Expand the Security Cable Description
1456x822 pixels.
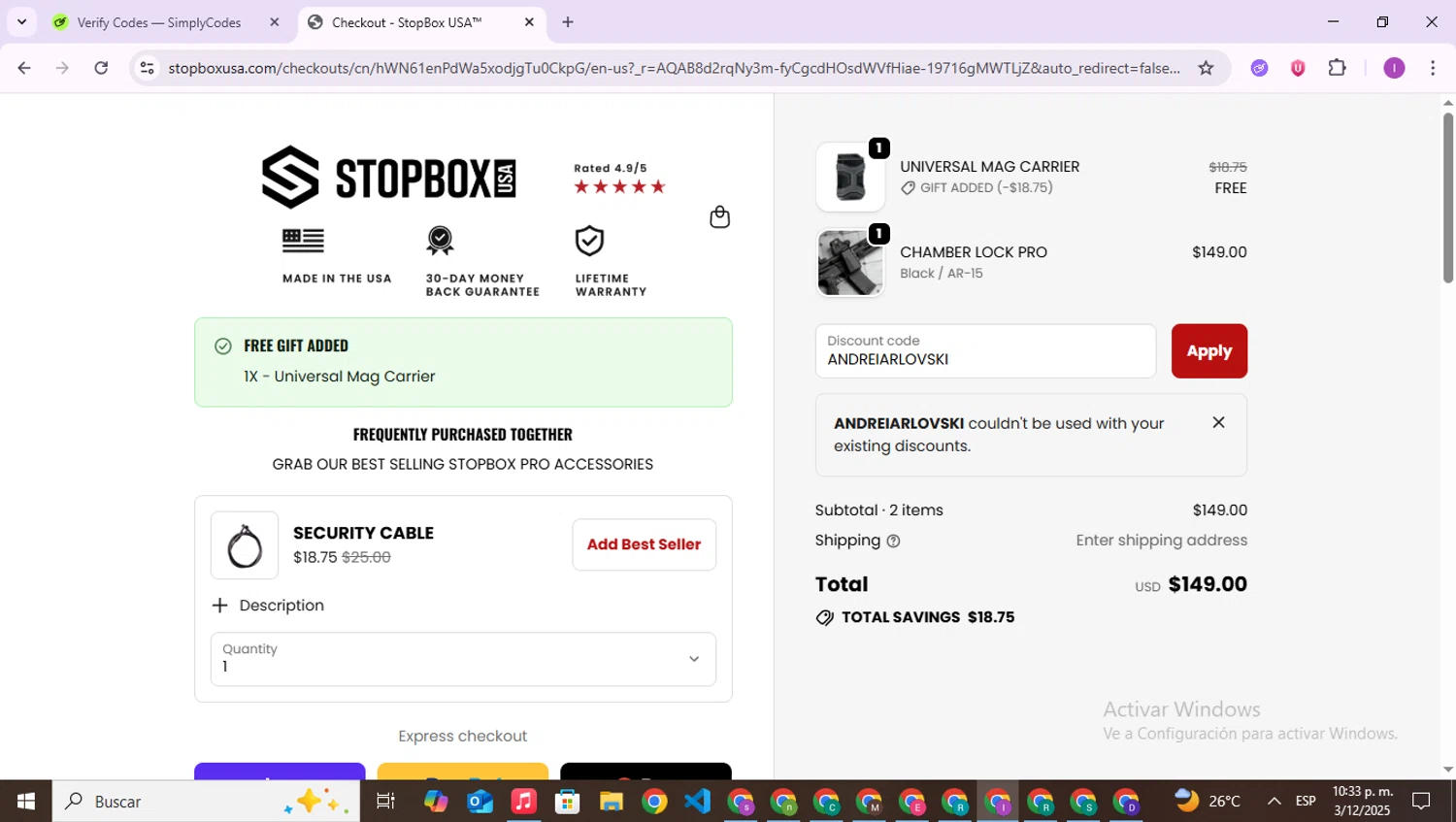[x=268, y=606]
